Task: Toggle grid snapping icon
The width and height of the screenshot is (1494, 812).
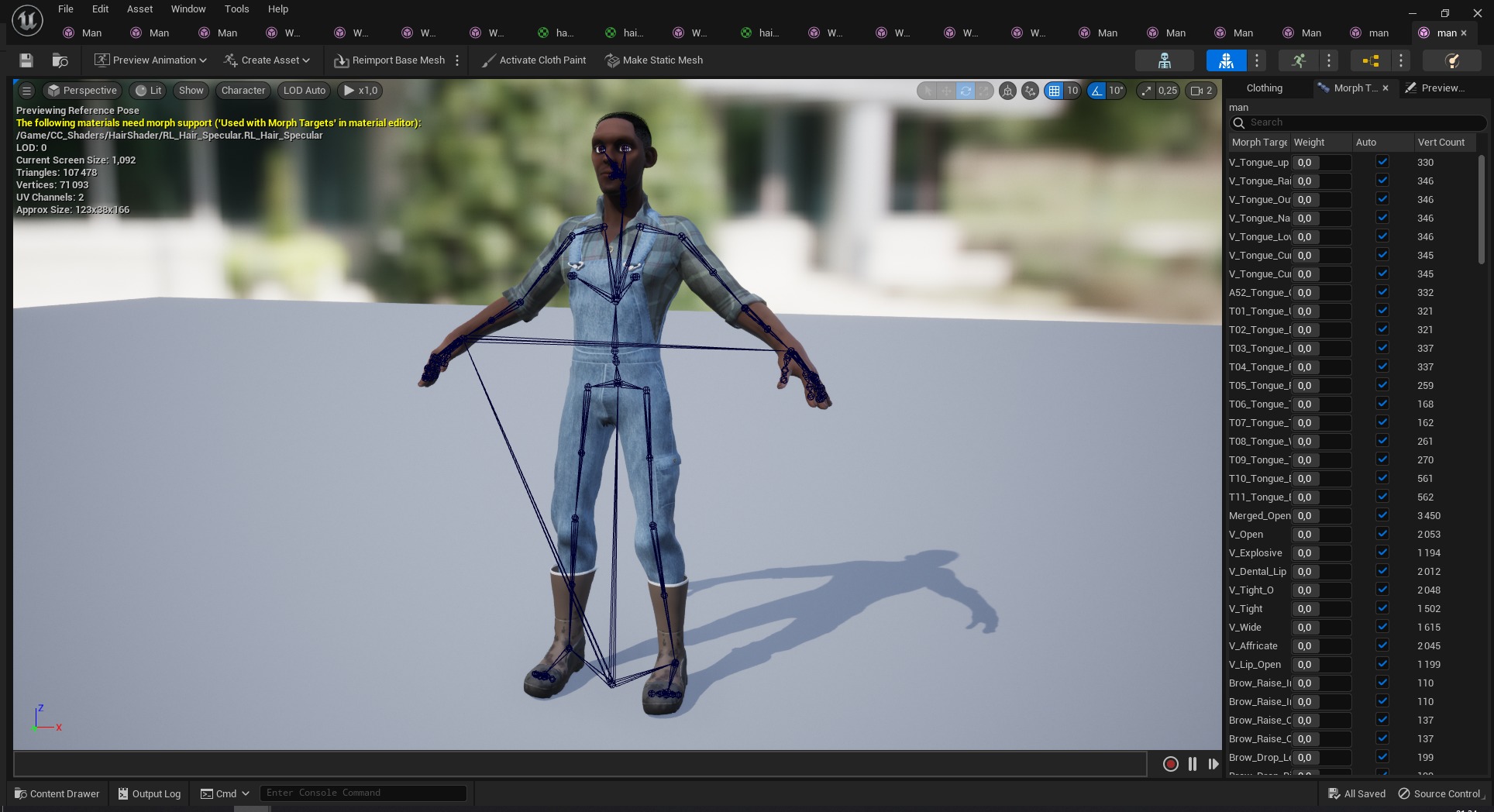Action: pos(1054,91)
